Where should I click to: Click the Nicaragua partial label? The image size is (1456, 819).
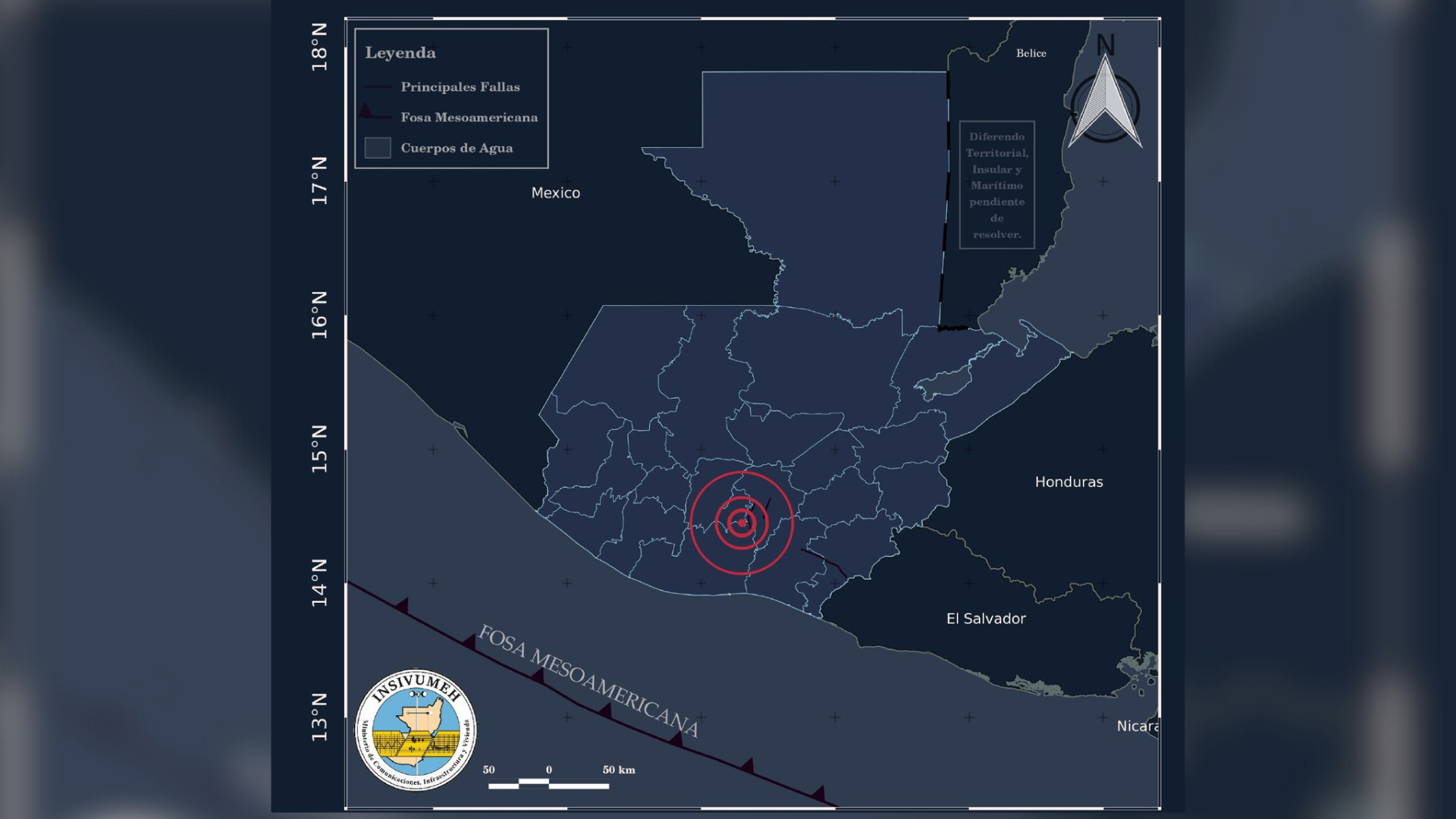click(x=1137, y=726)
